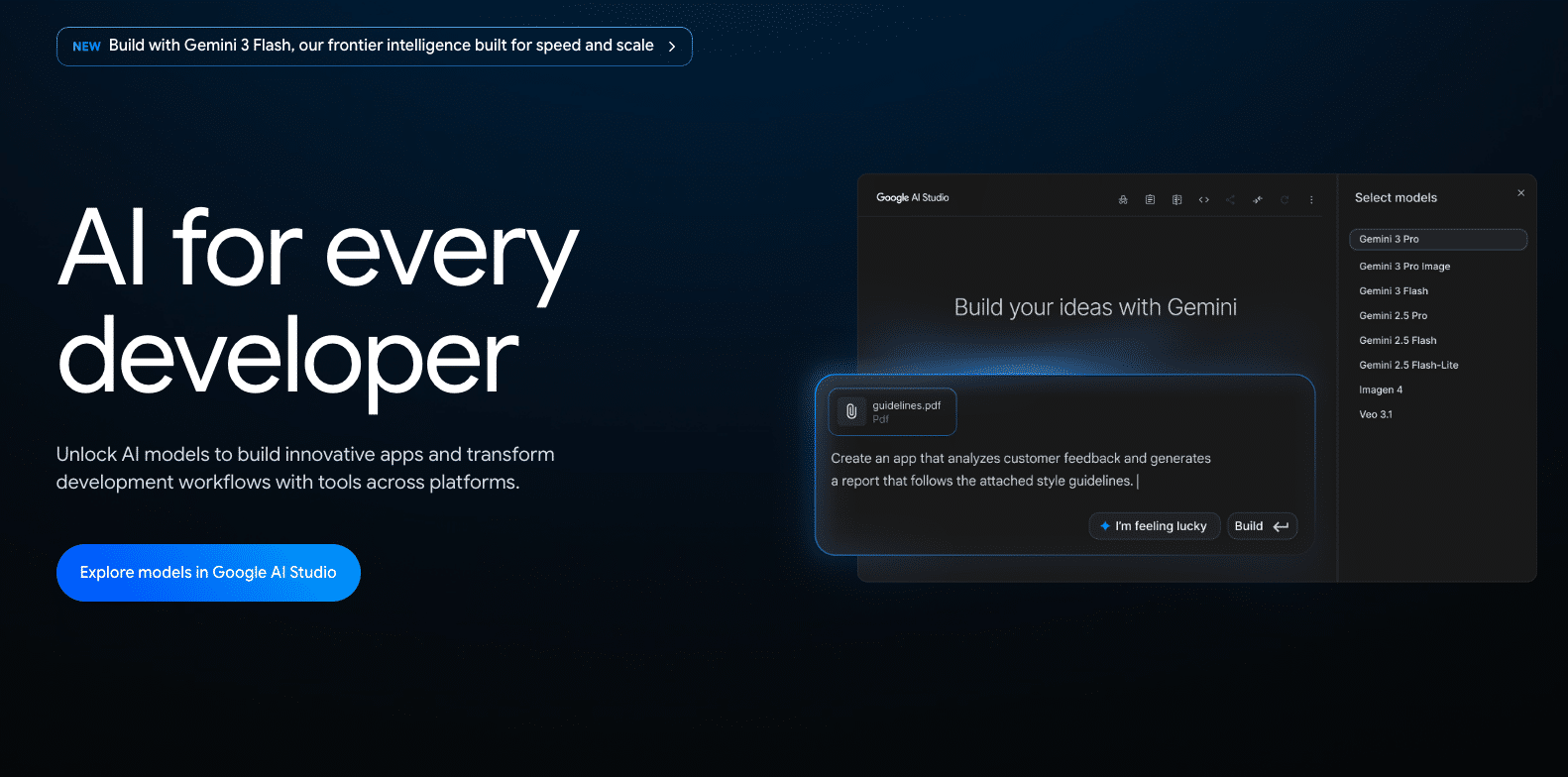
Task: Open Explore models in Google AI Studio
Action: coord(208,573)
